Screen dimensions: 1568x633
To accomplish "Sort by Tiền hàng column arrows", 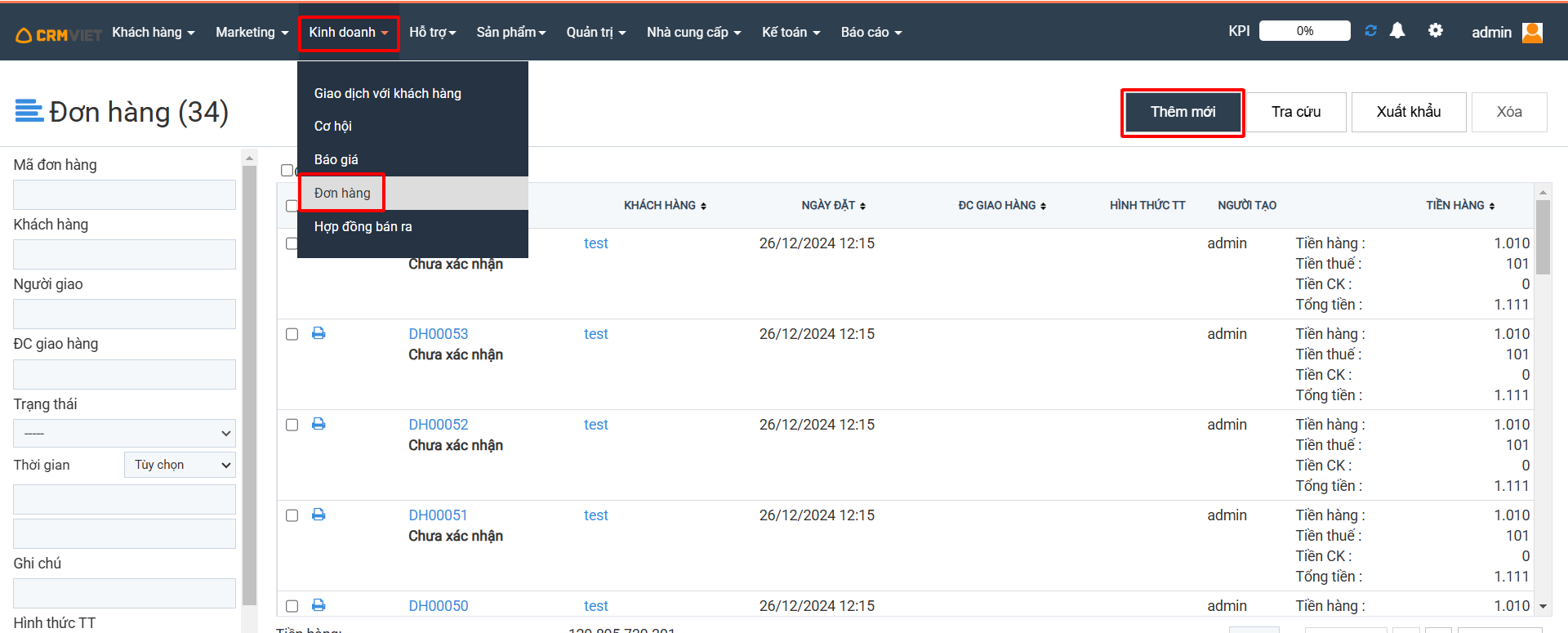I will coord(1491,206).
